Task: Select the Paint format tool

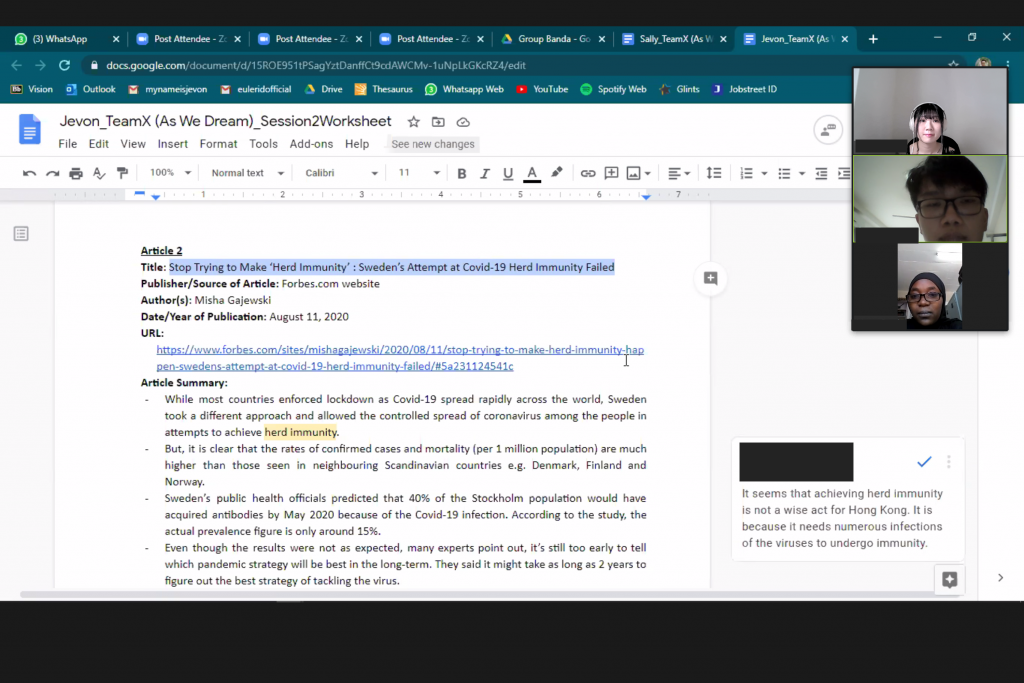Action: pos(122,173)
